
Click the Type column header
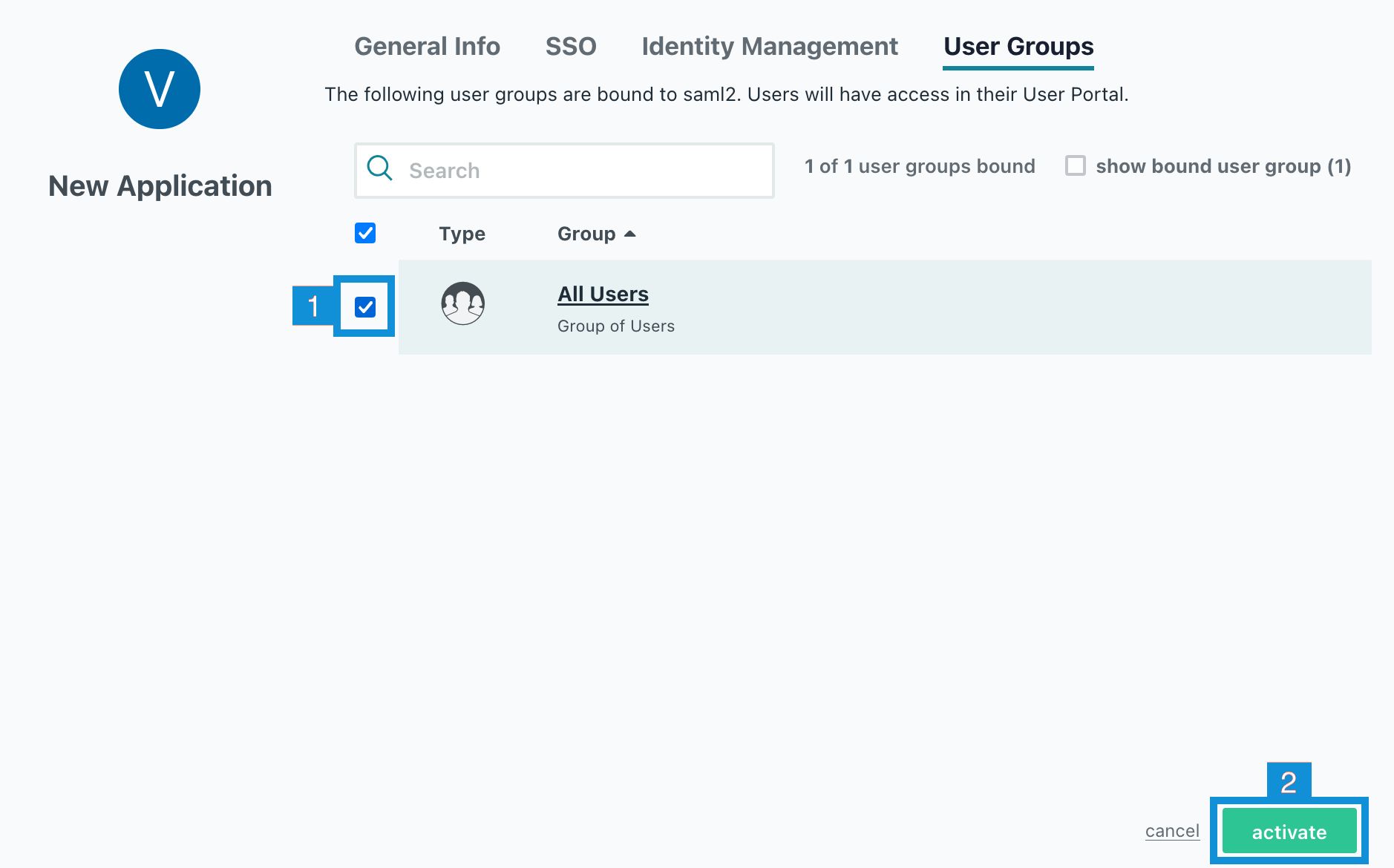click(462, 234)
